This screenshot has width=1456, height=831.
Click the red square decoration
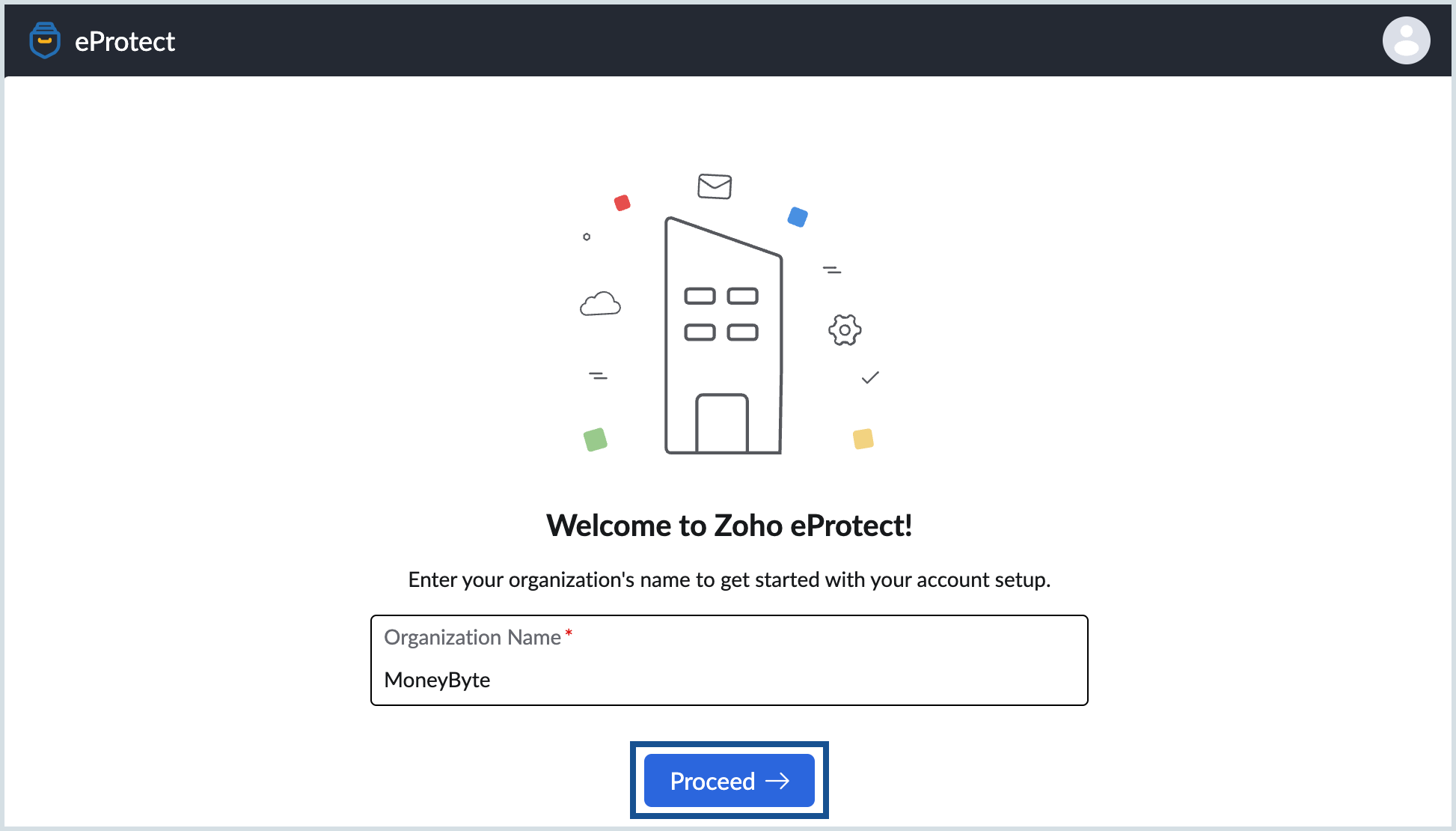(x=622, y=203)
